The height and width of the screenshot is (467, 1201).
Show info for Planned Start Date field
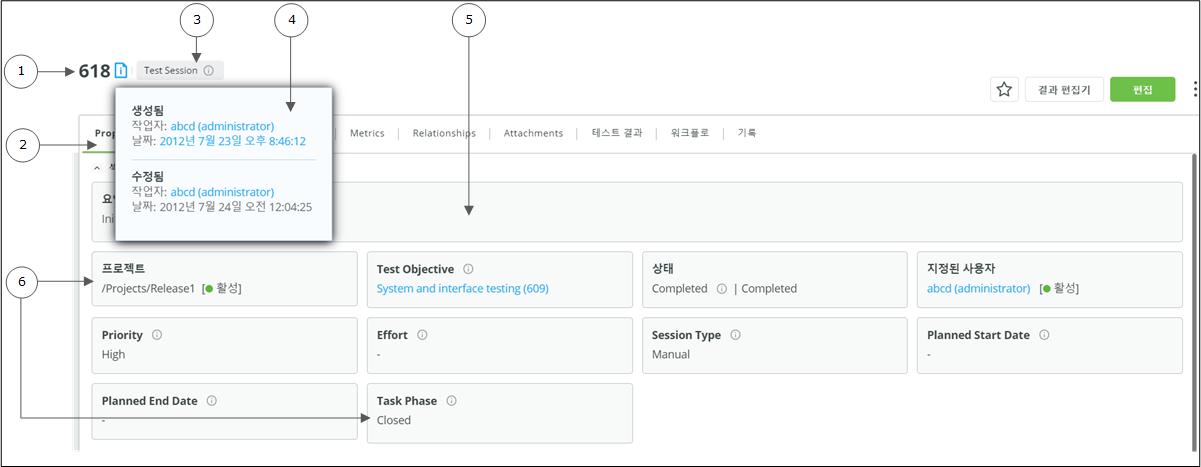click(1044, 335)
